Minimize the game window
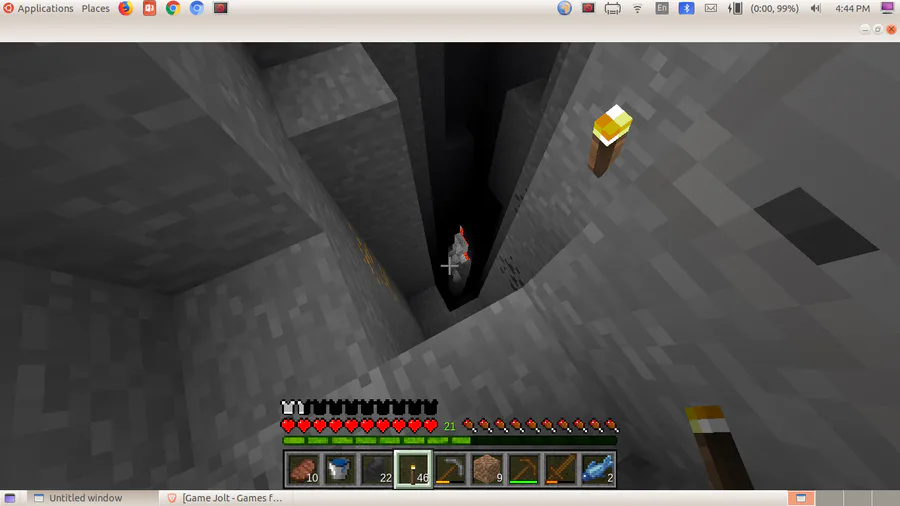The width and height of the screenshot is (900, 506). tap(864, 29)
